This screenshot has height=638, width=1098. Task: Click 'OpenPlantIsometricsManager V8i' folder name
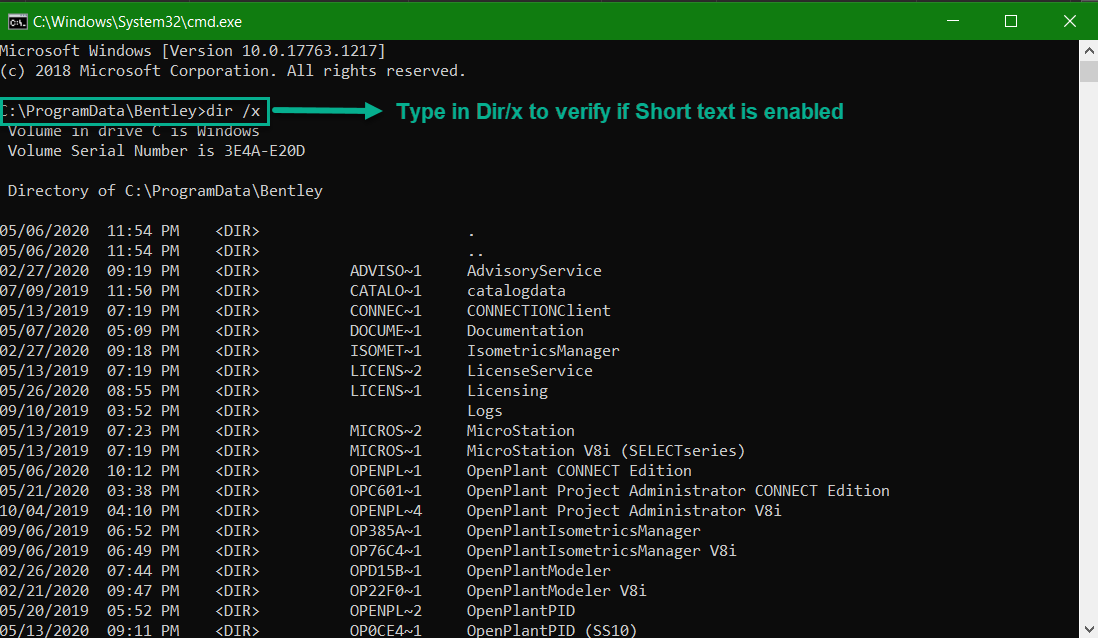coord(602,551)
